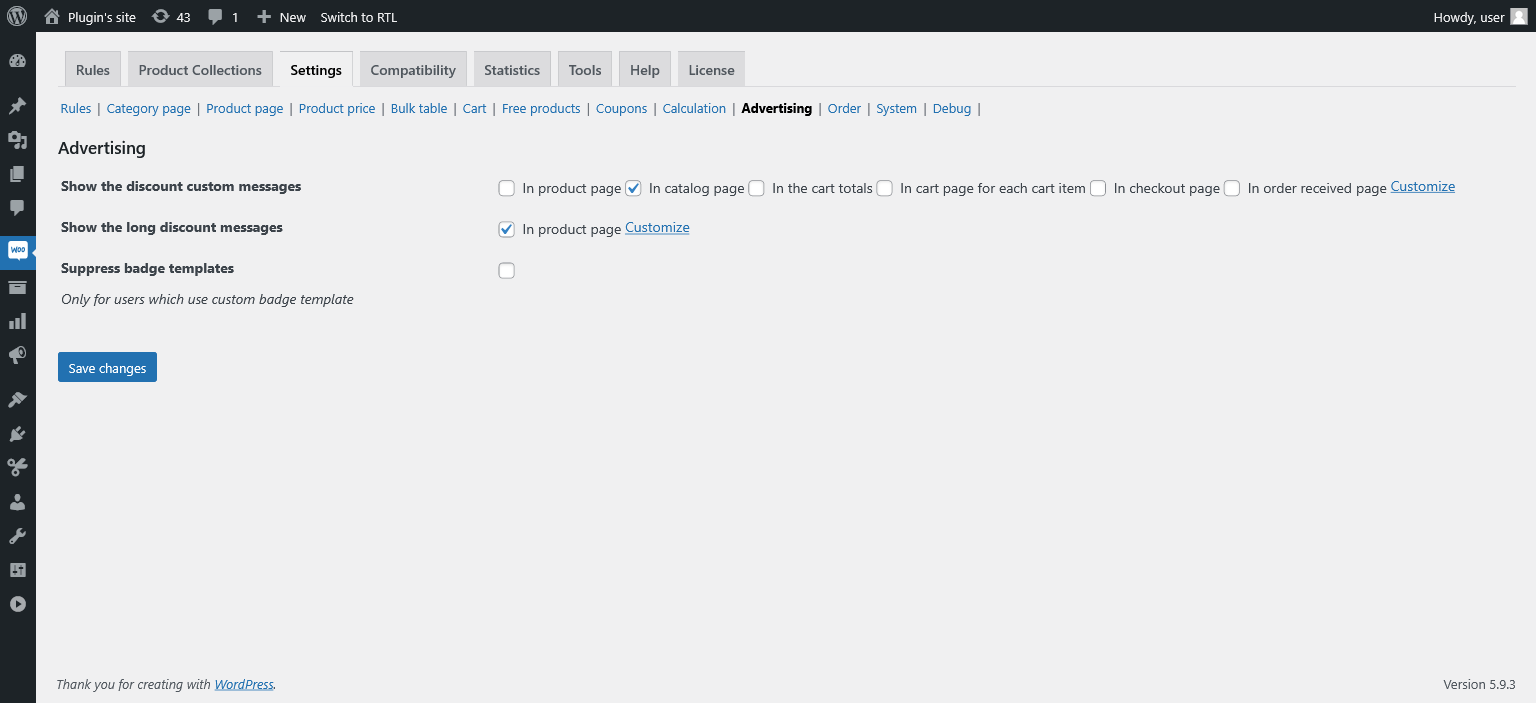Uncheck long discount messages In product page
1536x703 pixels.
pyautogui.click(x=507, y=229)
